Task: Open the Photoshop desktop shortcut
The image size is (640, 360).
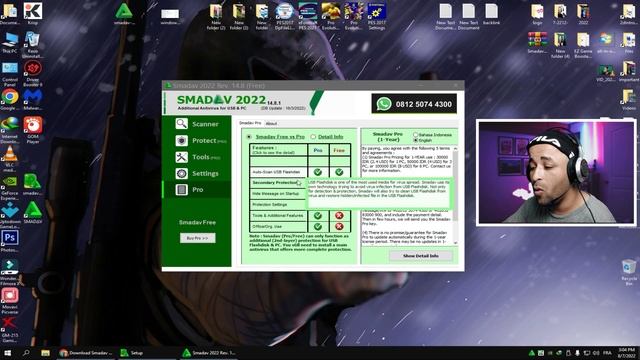Action: [x=9, y=241]
